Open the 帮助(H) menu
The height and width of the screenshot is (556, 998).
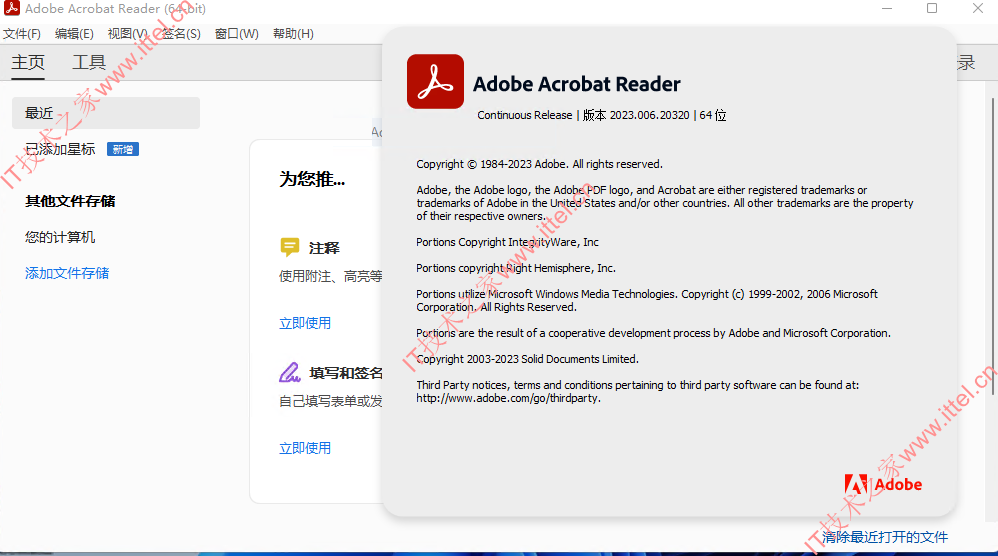tap(293, 34)
